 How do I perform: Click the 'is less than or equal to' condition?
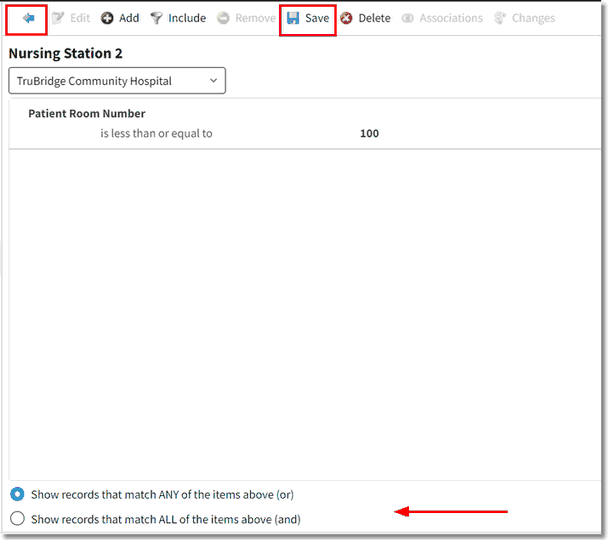tap(156, 133)
